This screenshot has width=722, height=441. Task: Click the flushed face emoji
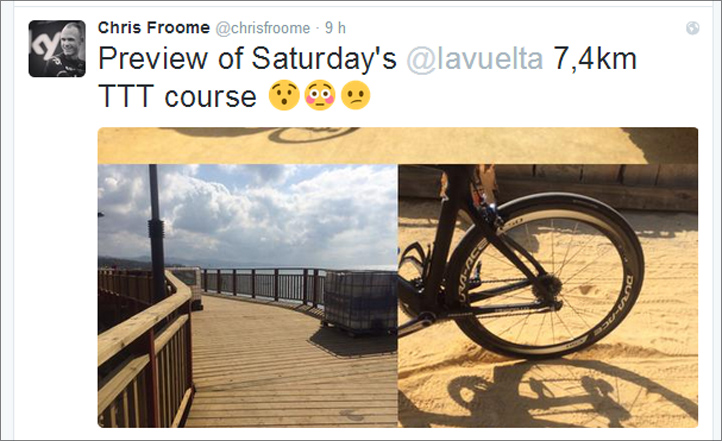coord(320,95)
